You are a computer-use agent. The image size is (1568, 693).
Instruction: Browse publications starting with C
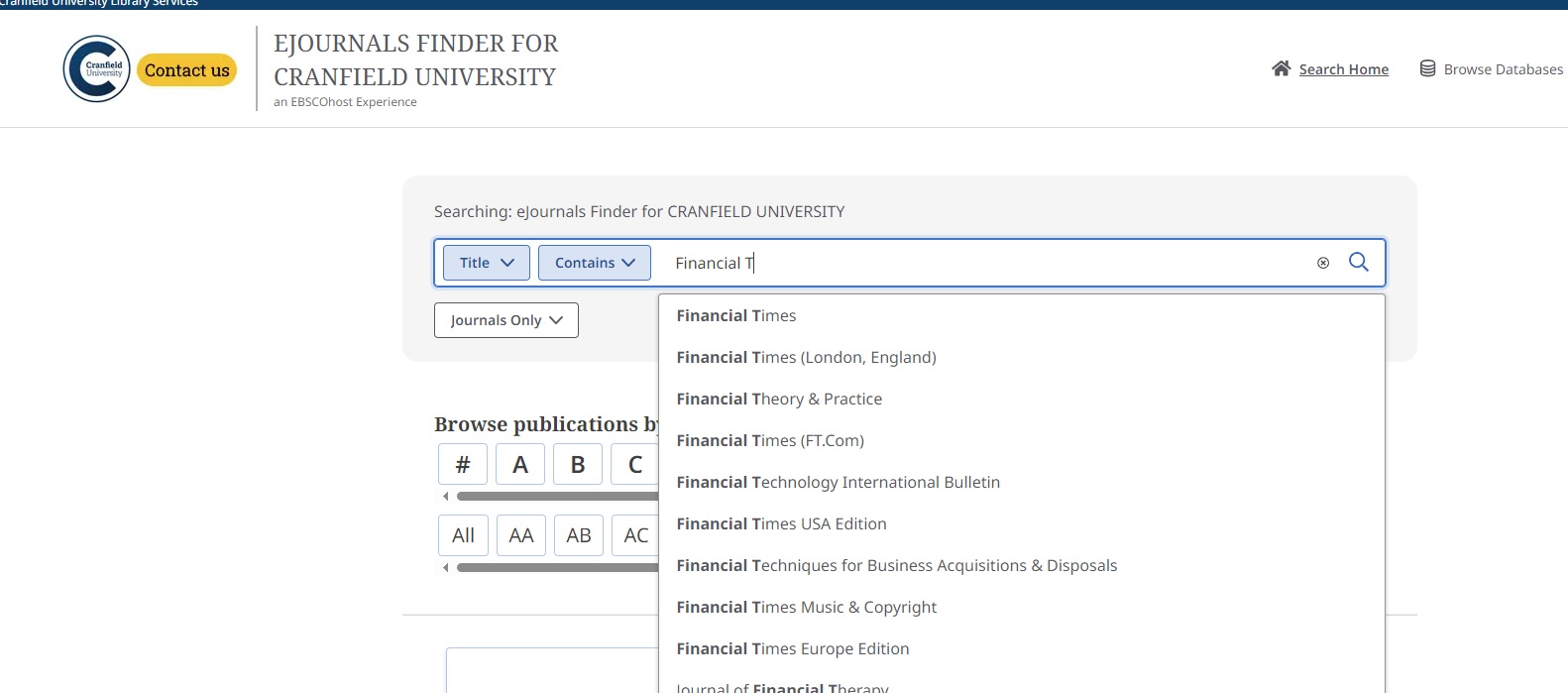tap(635, 464)
